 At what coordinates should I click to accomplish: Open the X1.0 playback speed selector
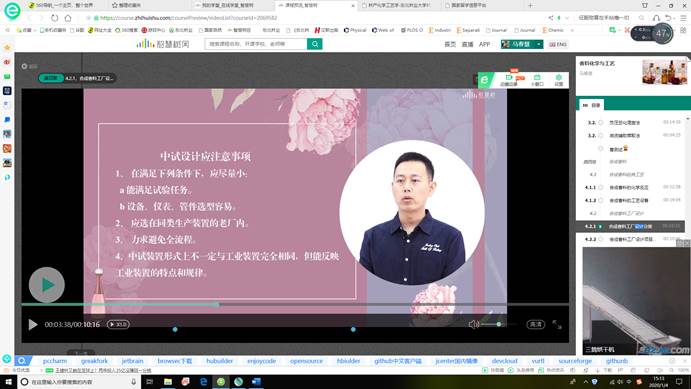[118, 324]
